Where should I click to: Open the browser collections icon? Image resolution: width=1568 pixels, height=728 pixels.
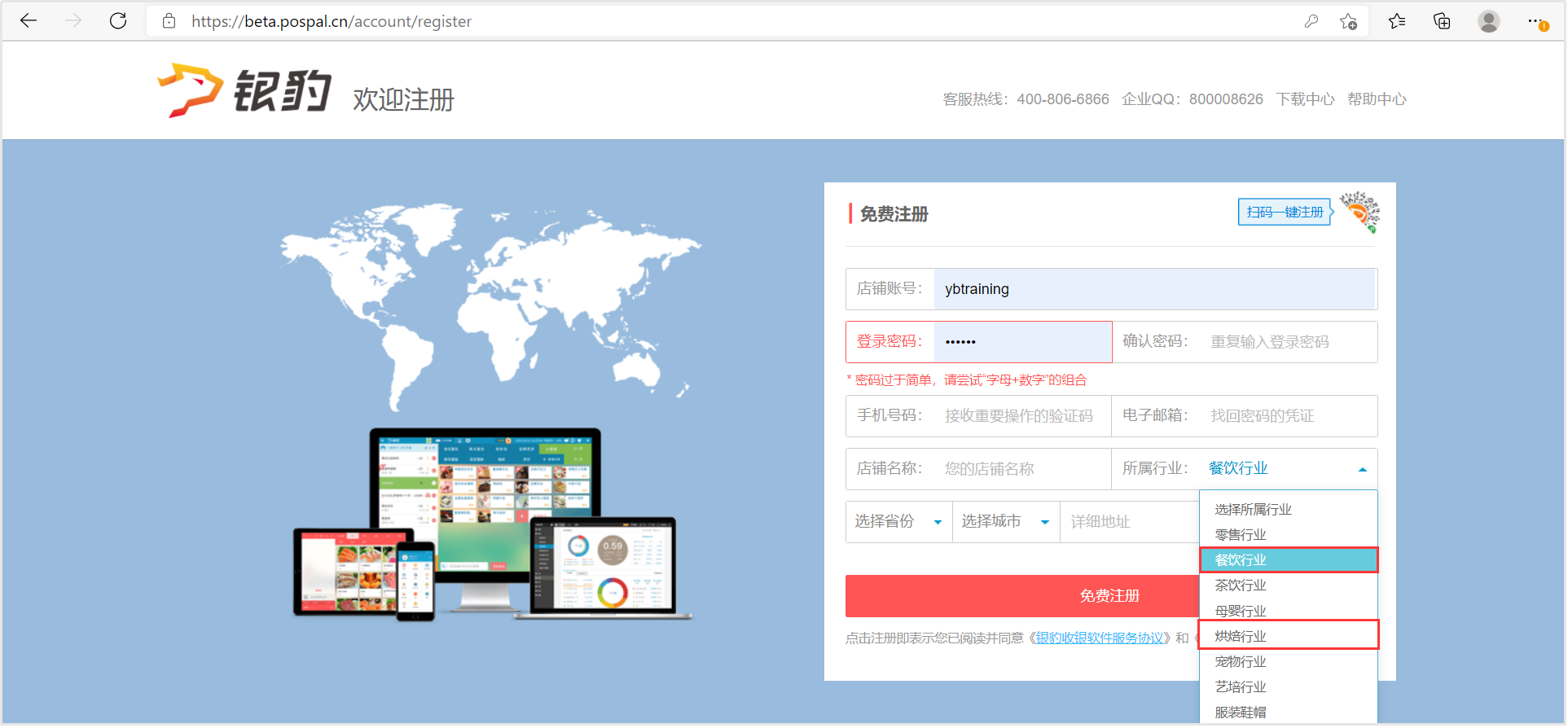(x=1442, y=21)
